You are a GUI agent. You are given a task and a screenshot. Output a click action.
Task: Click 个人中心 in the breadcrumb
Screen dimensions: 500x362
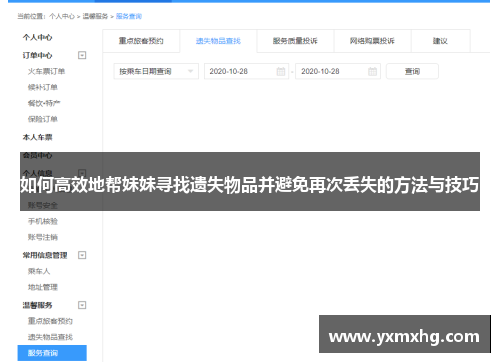pos(62,16)
